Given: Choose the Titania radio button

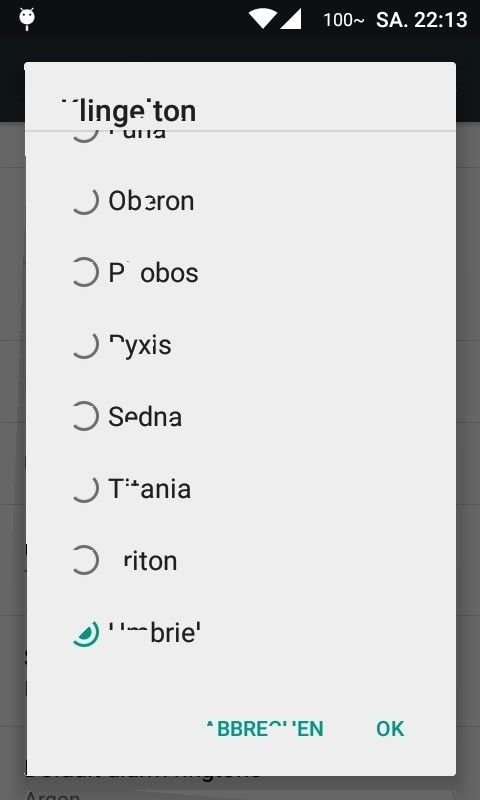Looking at the screenshot, I should click(85, 489).
